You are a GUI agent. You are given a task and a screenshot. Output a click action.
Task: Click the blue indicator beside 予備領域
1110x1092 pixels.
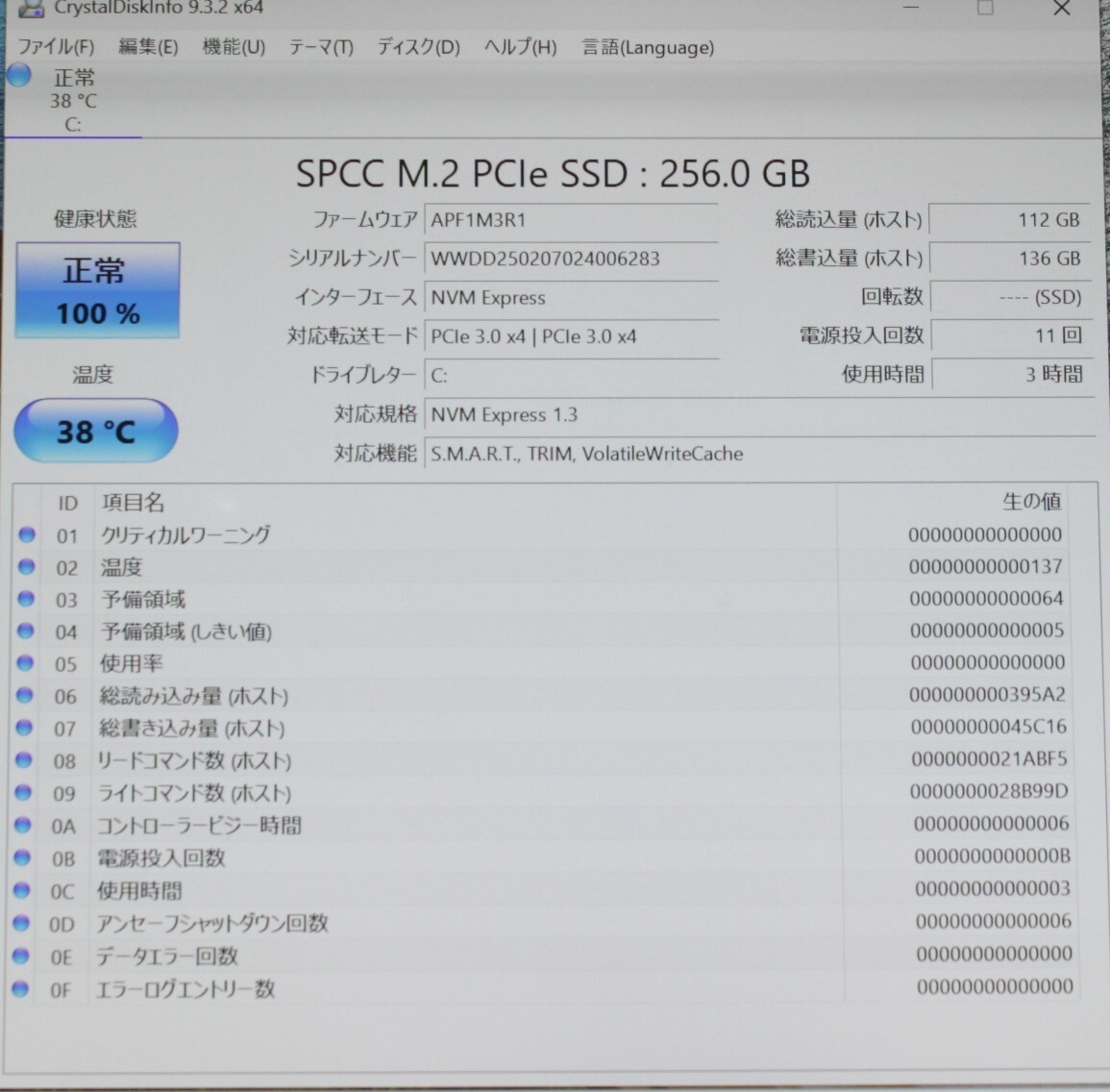[26, 599]
